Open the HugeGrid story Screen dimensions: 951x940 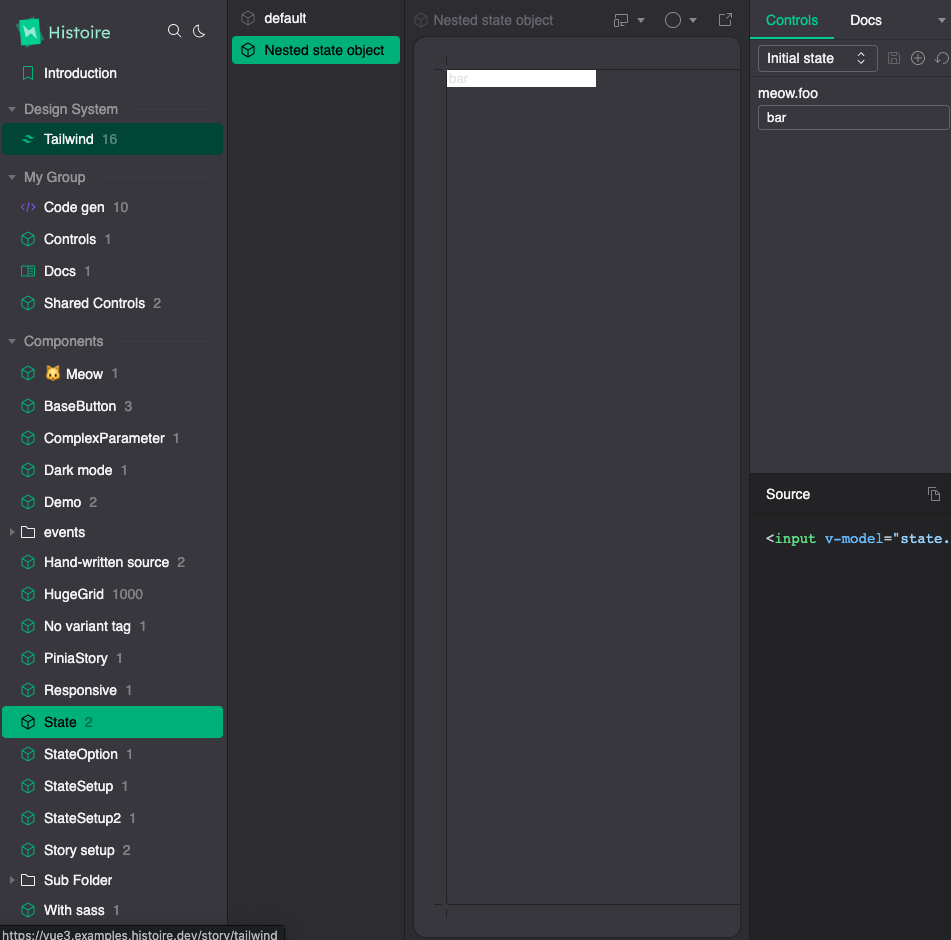coord(112,594)
